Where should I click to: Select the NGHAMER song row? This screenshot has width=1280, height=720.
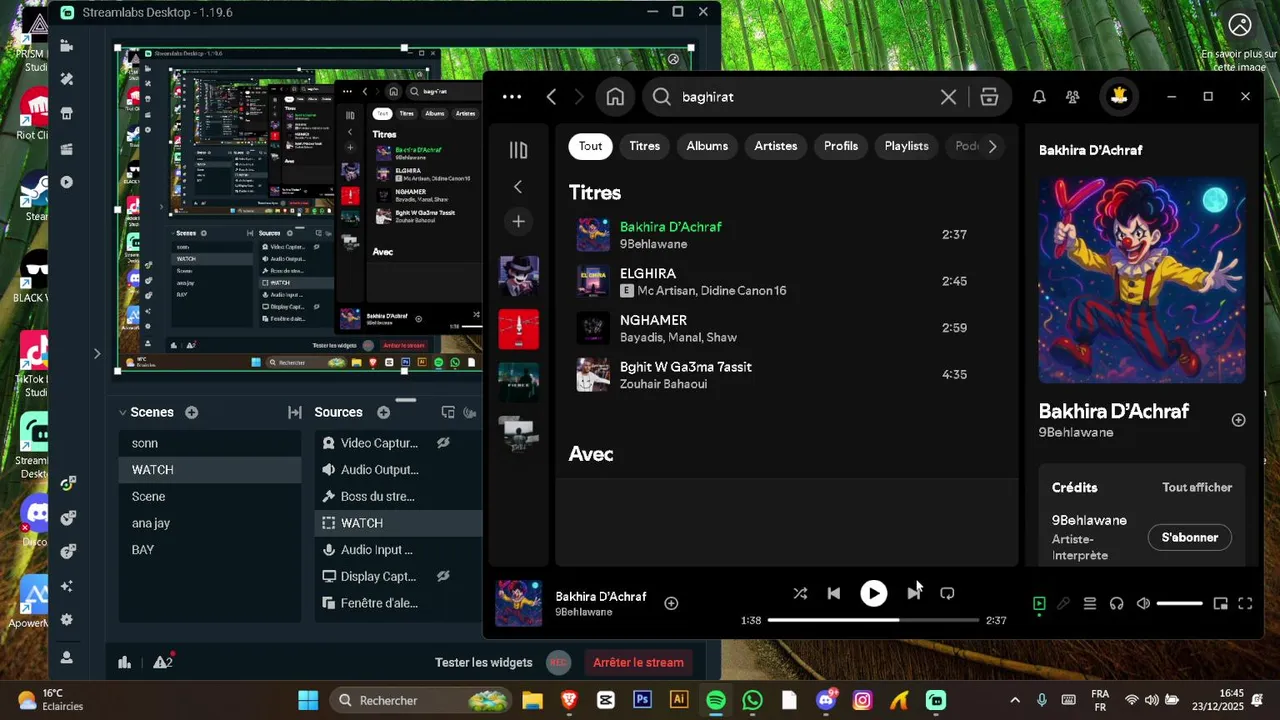785,328
